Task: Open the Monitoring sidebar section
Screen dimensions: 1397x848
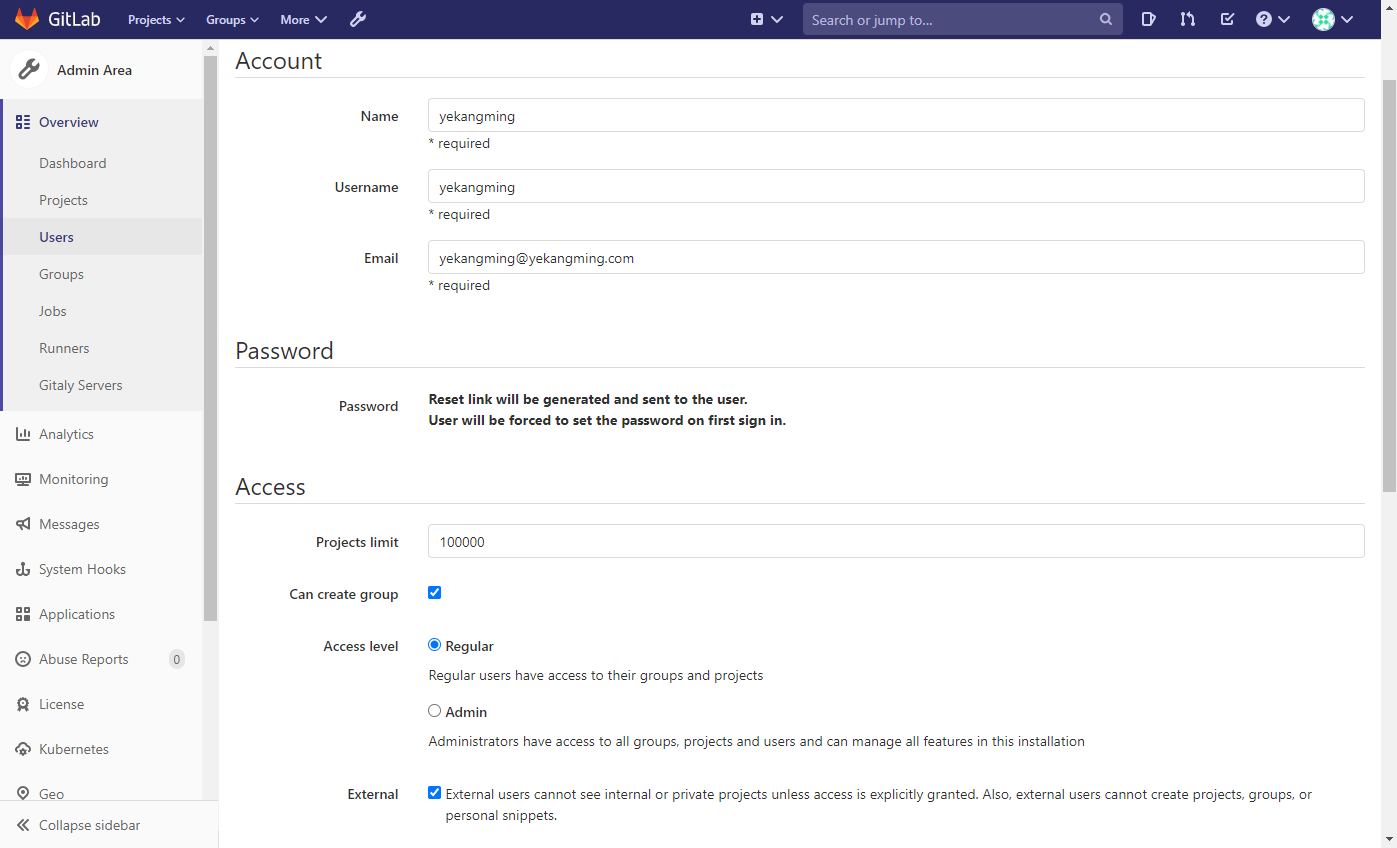Action: [73, 478]
